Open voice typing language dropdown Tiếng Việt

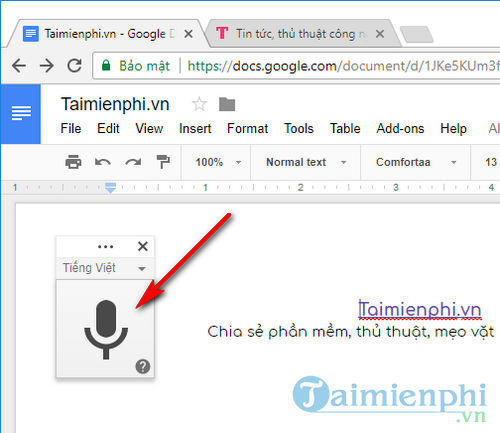point(105,268)
